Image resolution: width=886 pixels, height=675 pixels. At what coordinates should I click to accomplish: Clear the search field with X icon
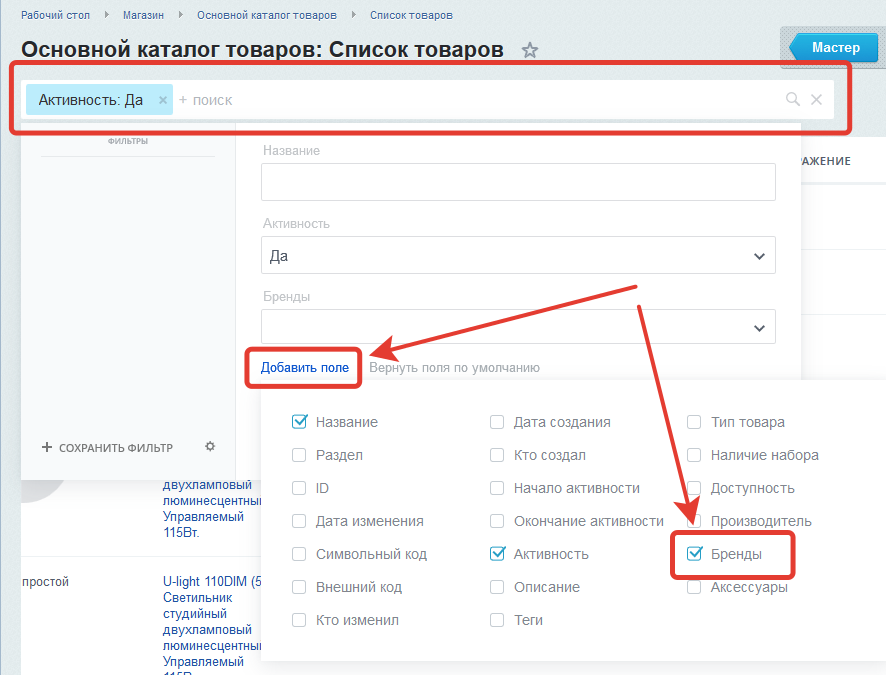coord(817,99)
